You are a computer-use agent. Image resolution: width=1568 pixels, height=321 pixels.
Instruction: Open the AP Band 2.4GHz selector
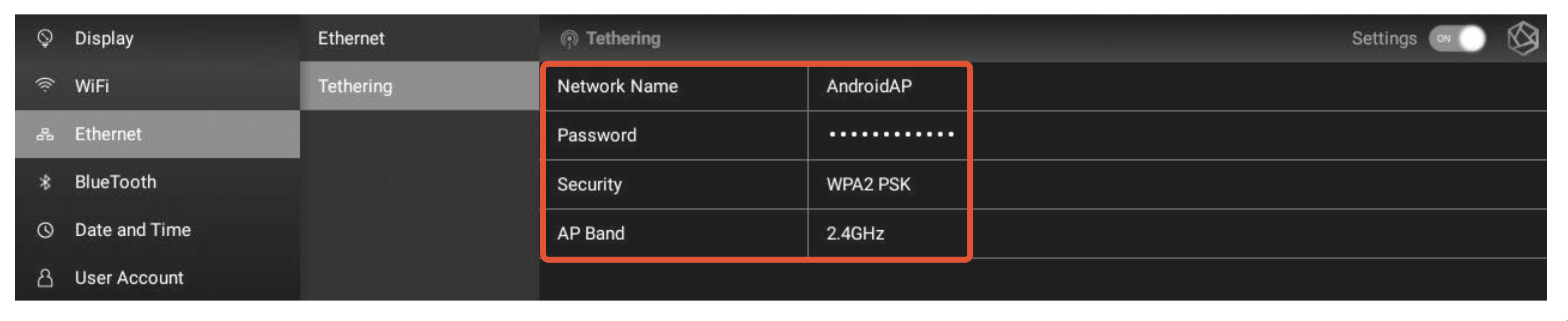click(x=887, y=233)
